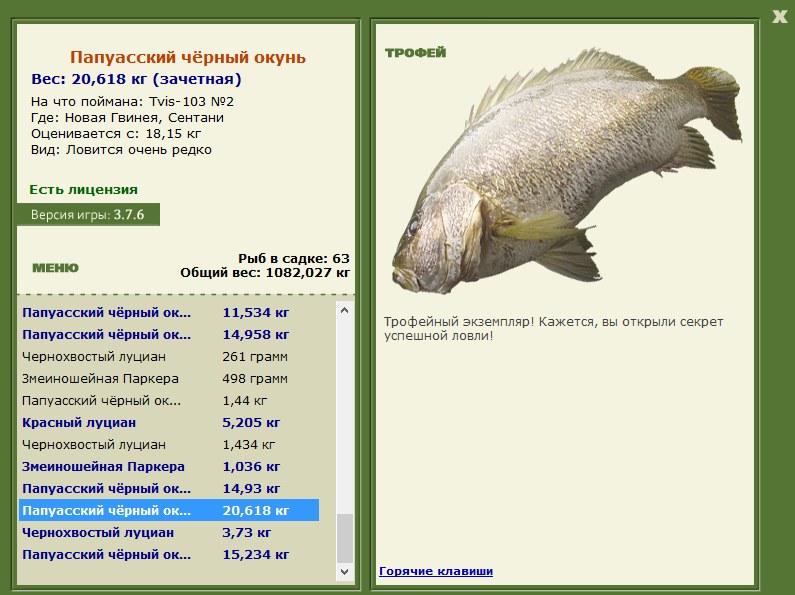Select Красный луциан 5,205 кг row
Screen dimensions: 795x595
[x=169, y=423]
